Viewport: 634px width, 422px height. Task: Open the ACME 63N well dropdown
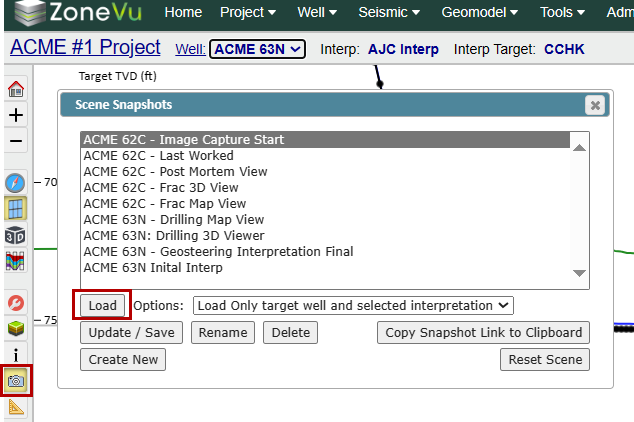pyautogui.click(x=257, y=49)
